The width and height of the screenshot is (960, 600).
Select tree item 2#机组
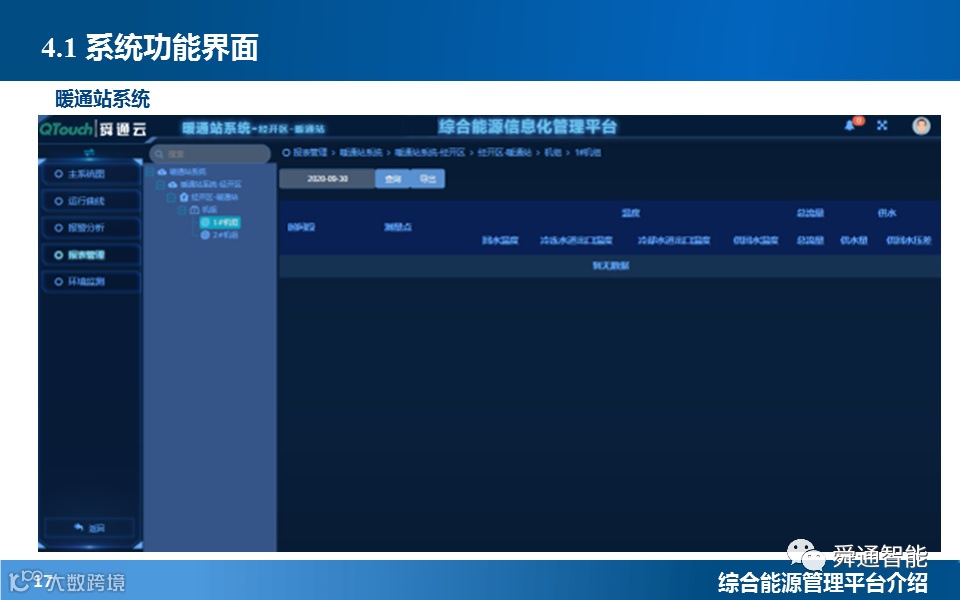pyautogui.click(x=220, y=235)
